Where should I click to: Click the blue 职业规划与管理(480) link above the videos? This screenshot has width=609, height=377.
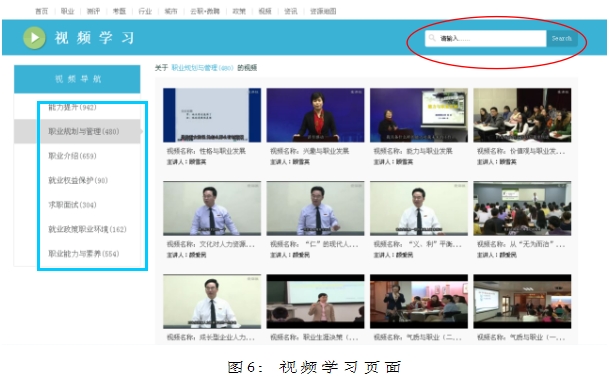pos(202,68)
